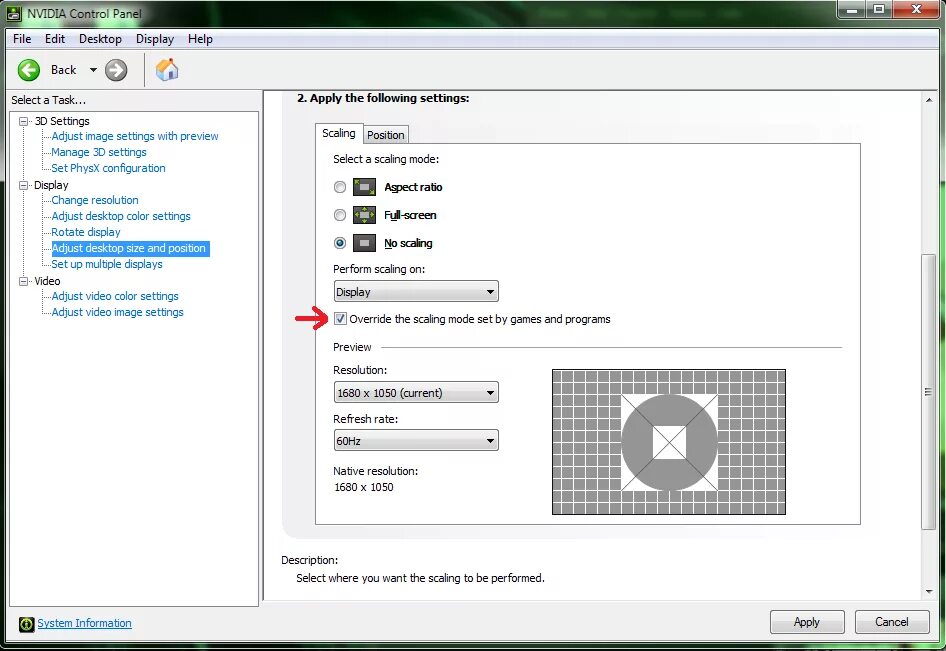The height and width of the screenshot is (651, 946).
Task: Select Adjust desktop size and position
Action: [x=130, y=248]
